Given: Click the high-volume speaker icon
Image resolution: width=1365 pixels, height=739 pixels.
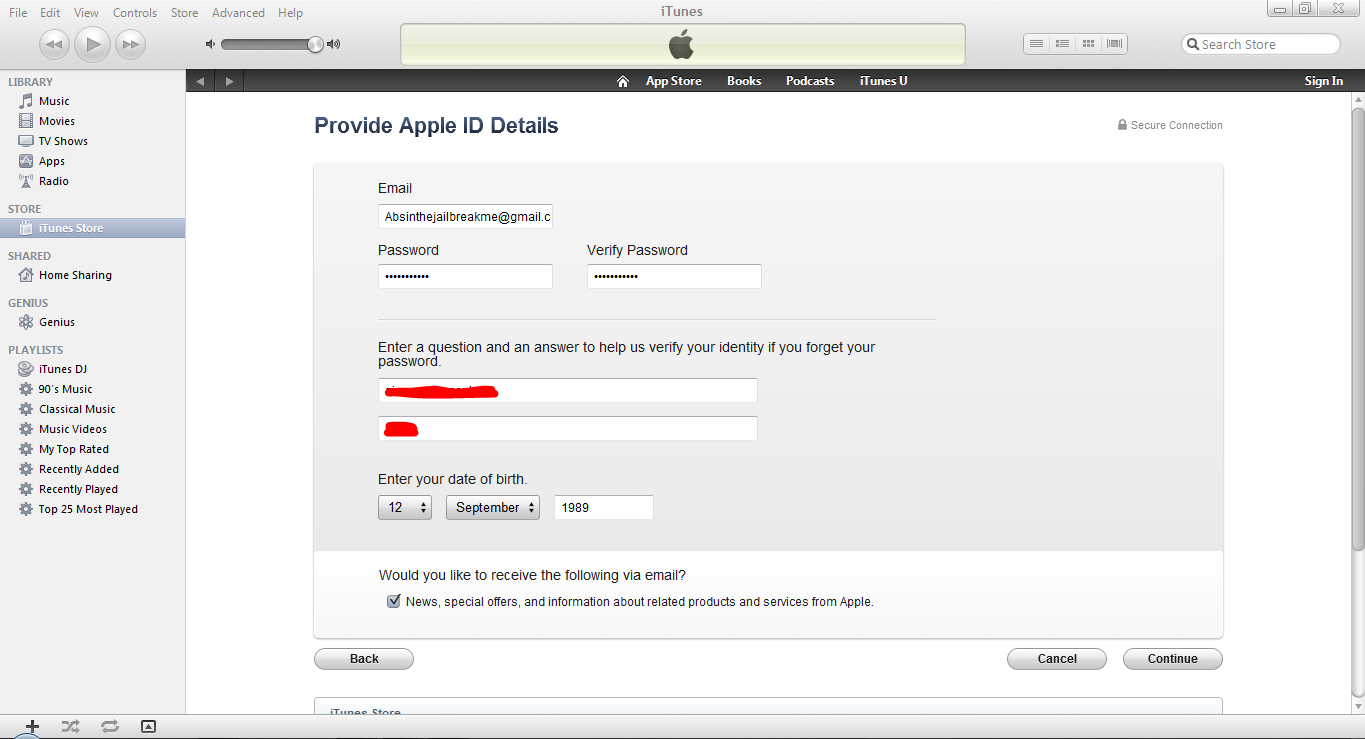Looking at the screenshot, I should coord(334,44).
